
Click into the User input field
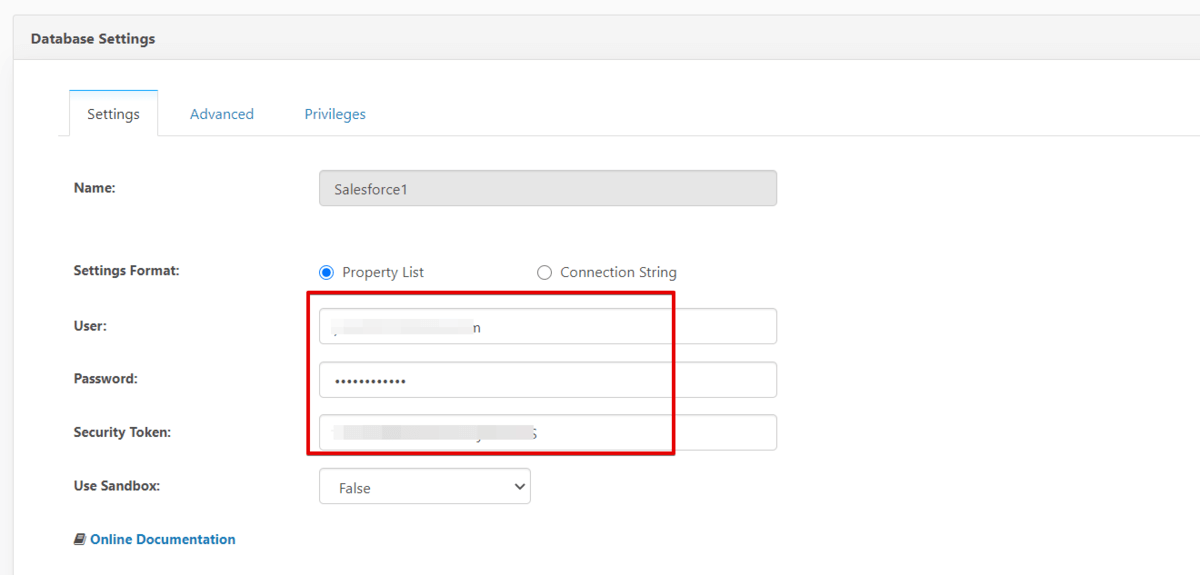pos(547,327)
